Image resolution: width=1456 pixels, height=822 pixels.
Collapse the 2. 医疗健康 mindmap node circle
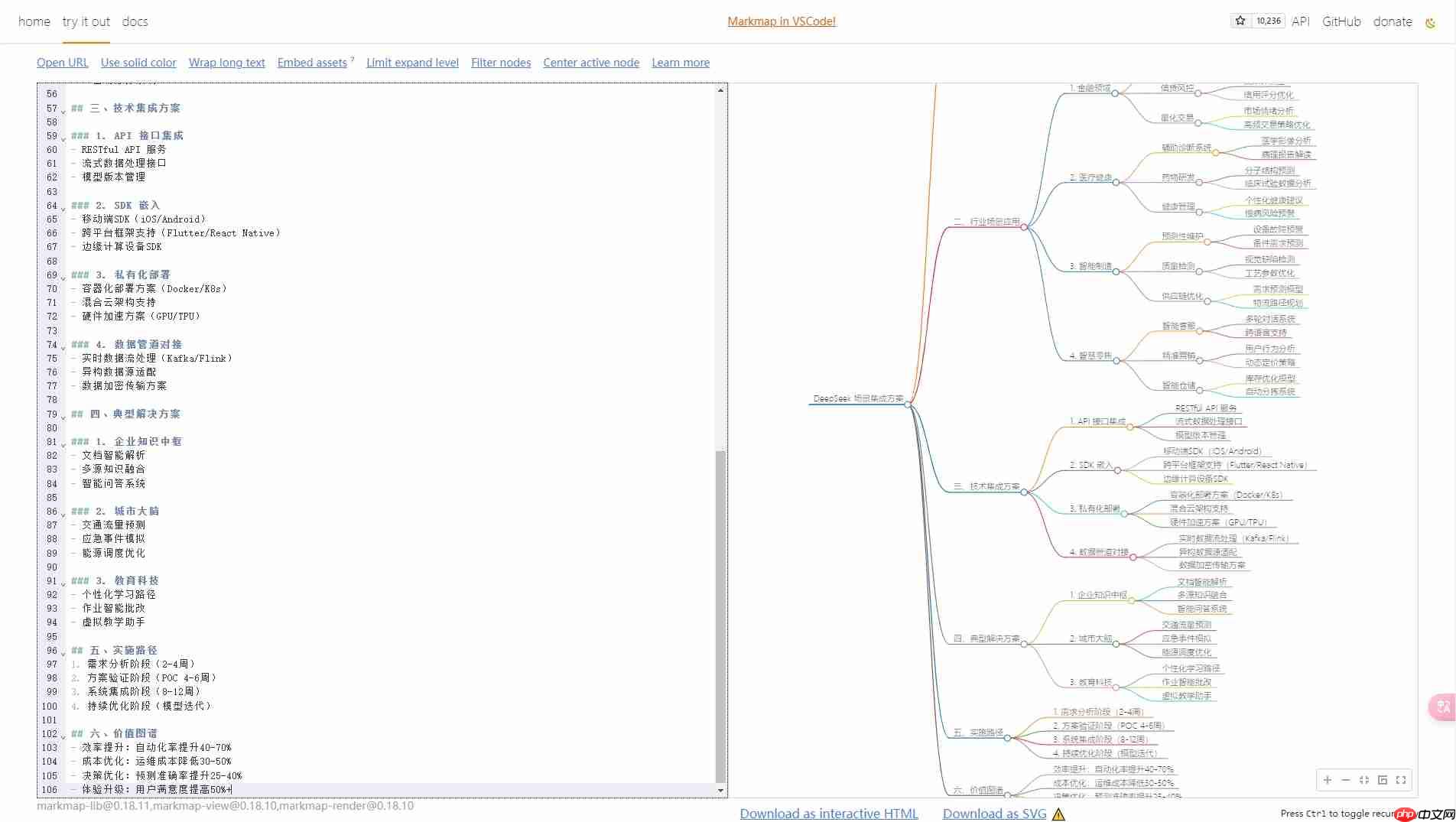pos(1116,183)
